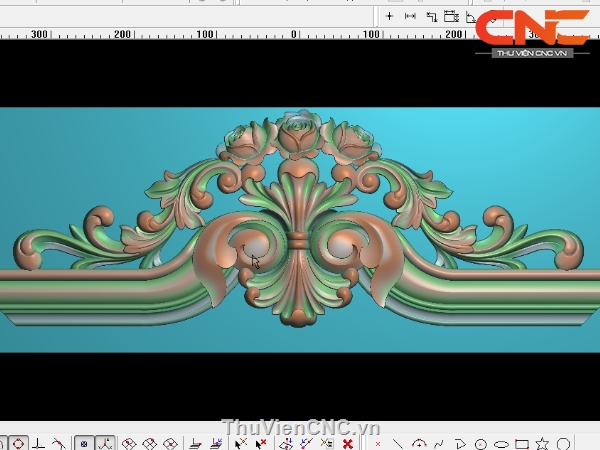The image size is (600, 450).
Task: Click the CNC logo in top-right corner
Action: tap(531, 30)
